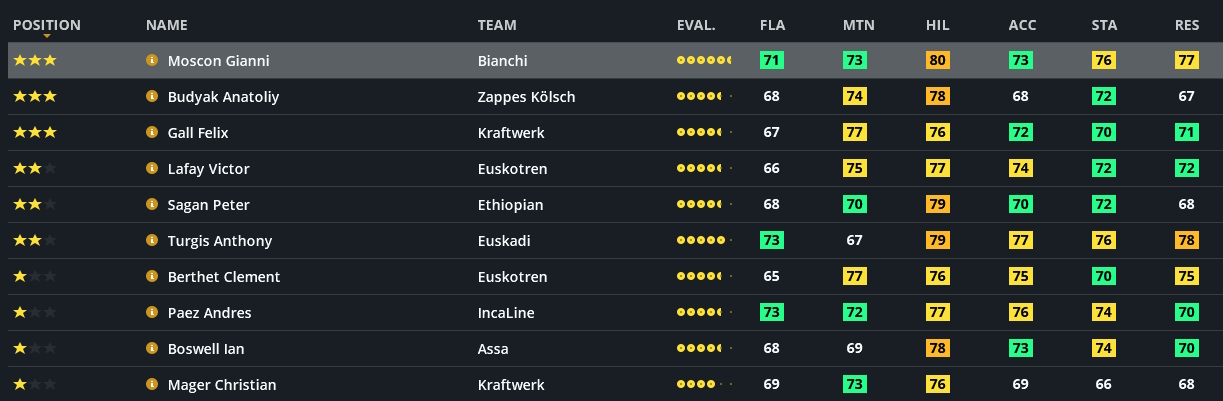
Task: Select the info icon for Paez Andres
Action: [x=152, y=313]
